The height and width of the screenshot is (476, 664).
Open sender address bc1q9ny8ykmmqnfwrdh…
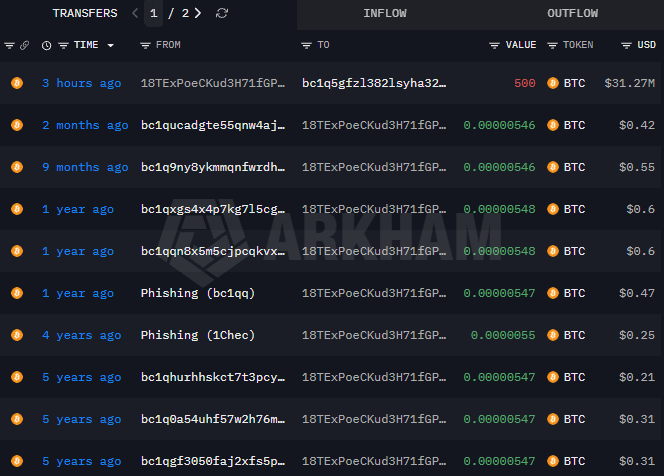click(x=213, y=167)
